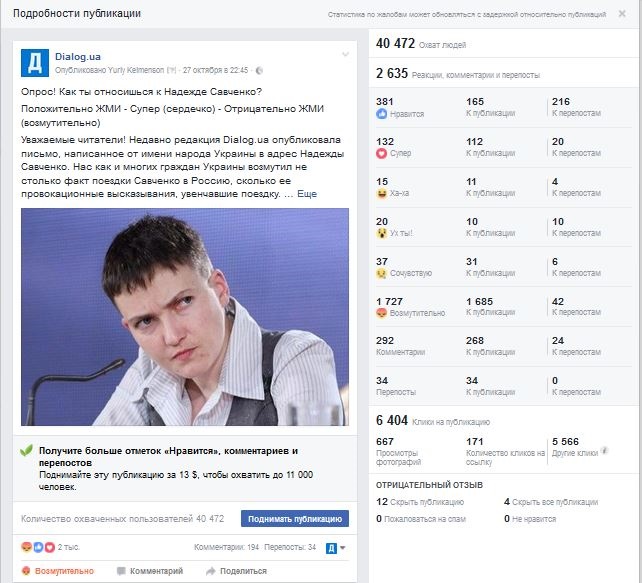642x583 pixels.
Task: Click the Возмутительно reaction button below post
Action: coord(58,571)
